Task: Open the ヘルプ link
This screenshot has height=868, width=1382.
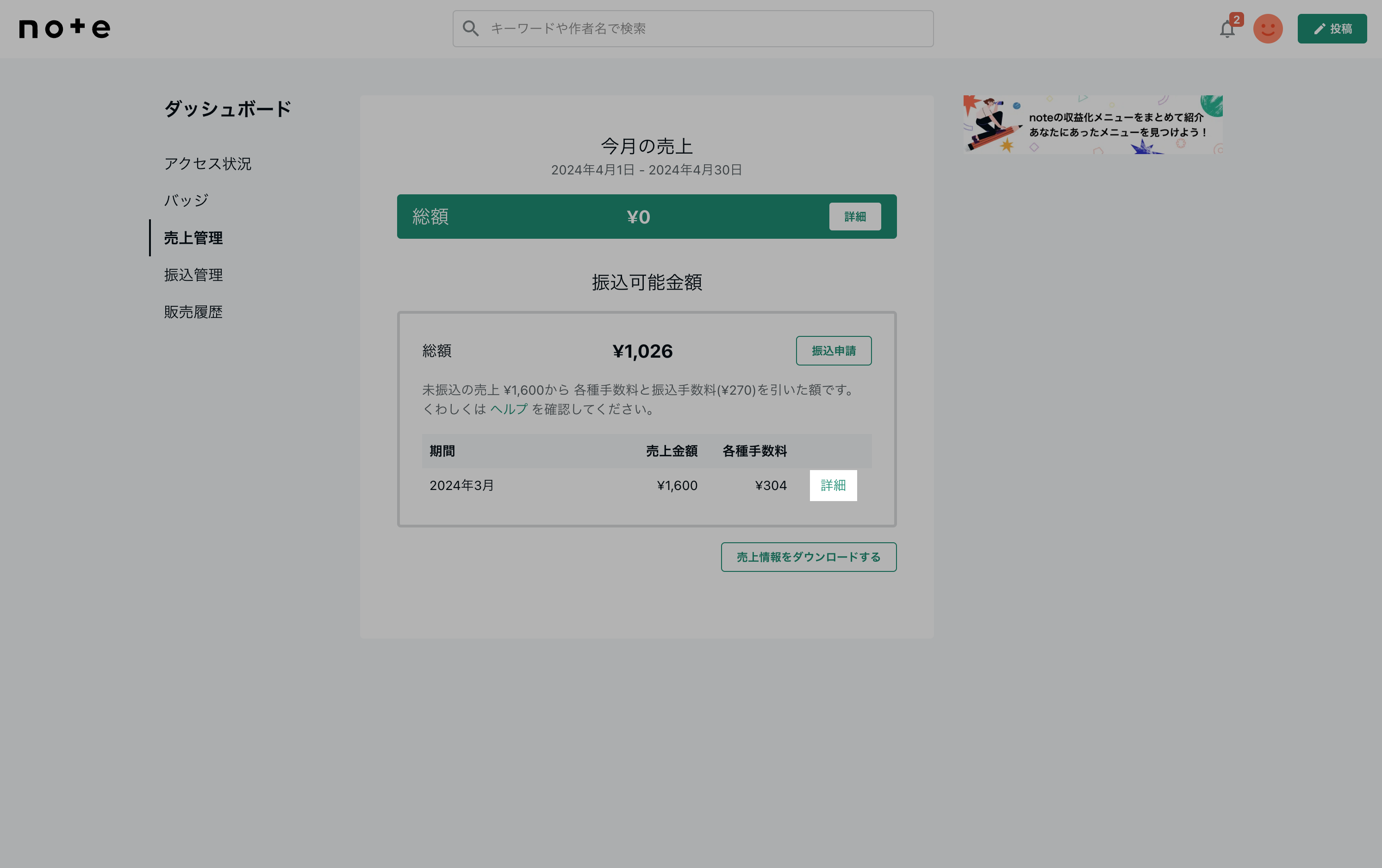Action: [x=509, y=409]
